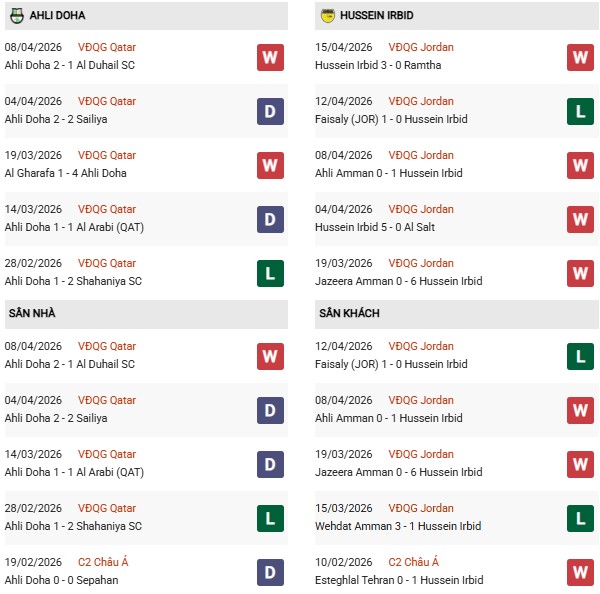
Task: Click the C2 Châu Á link dated 10/02/2026
Action: point(414,562)
